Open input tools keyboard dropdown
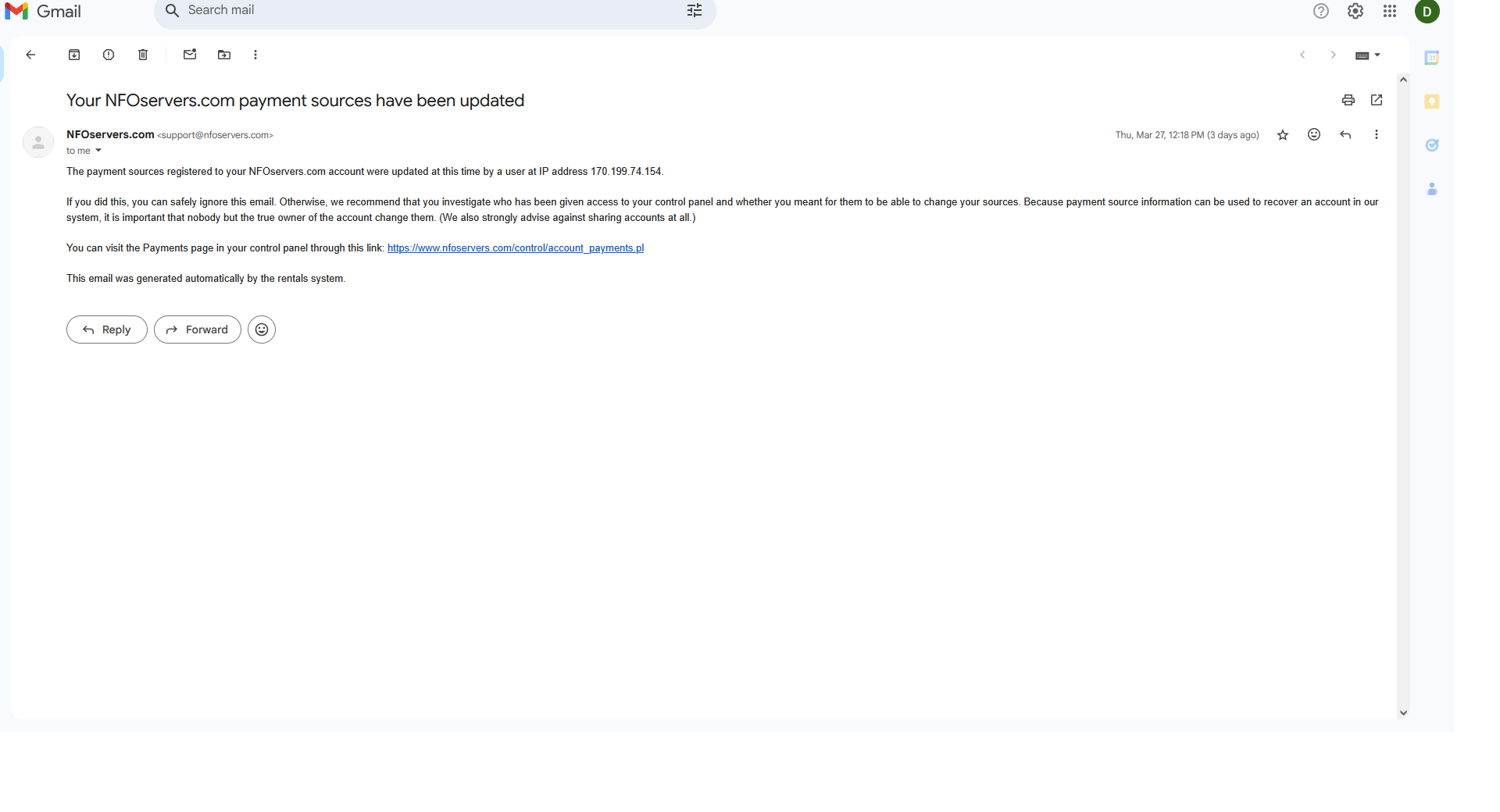Viewport: 1500px width, 812px height. (1368, 55)
